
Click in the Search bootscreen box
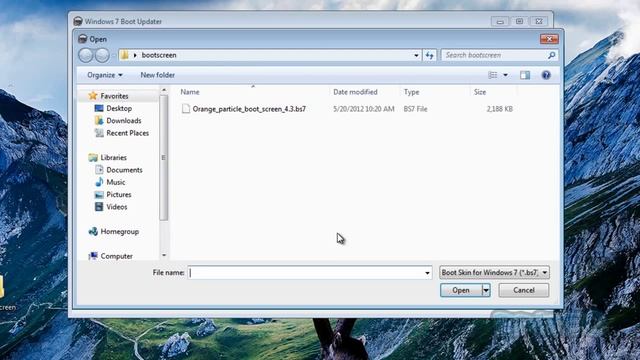(x=494, y=55)
